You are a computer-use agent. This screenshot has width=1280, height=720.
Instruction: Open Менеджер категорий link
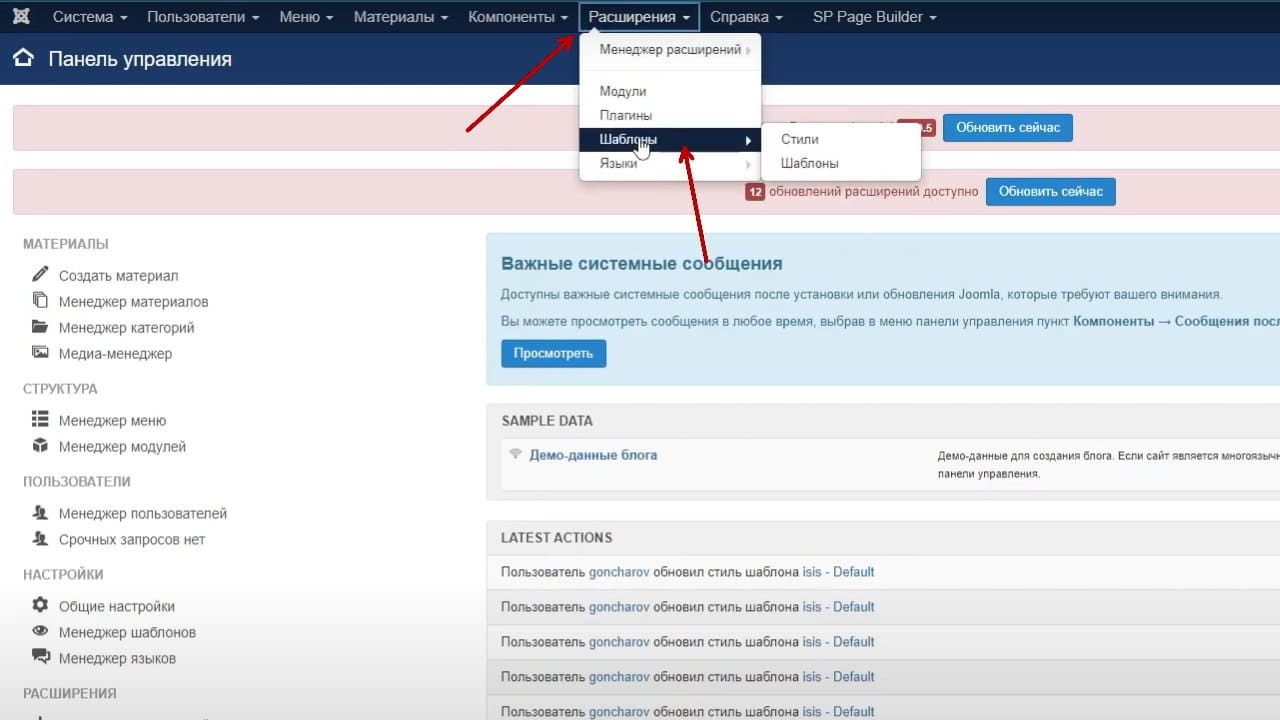coord(126,328)
